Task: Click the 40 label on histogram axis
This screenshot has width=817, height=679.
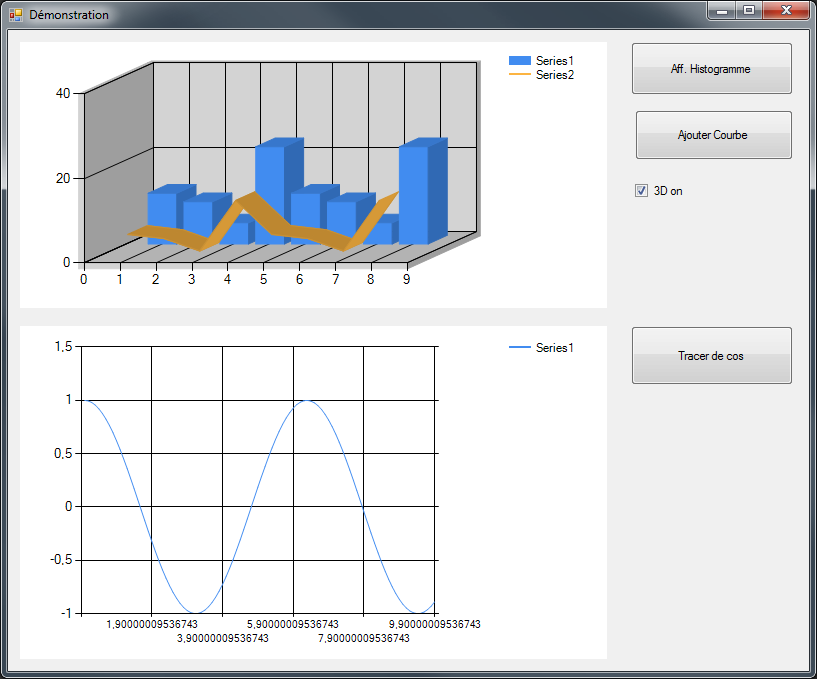Action: [63, 93]
